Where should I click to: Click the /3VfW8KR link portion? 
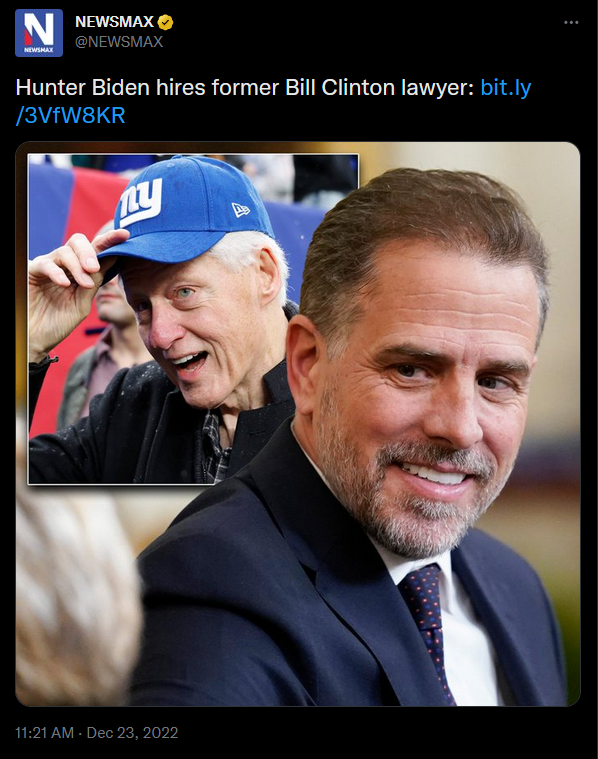point(71,116)
